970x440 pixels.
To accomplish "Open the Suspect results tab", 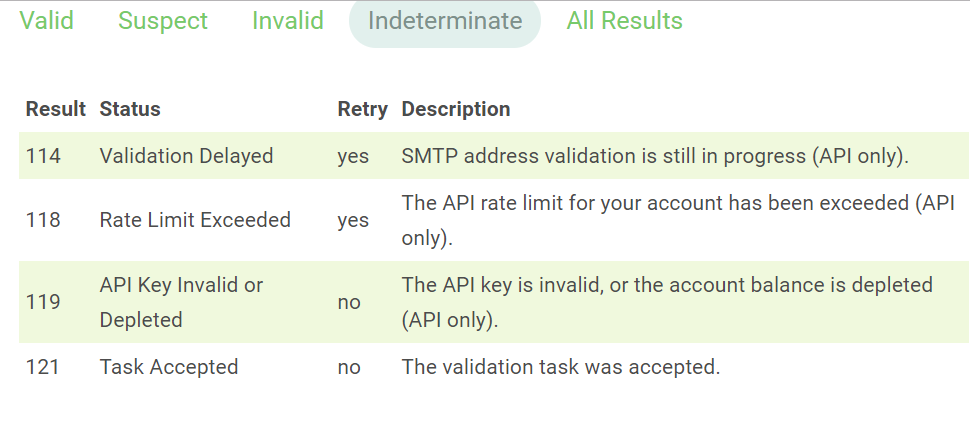I will tap(162, 21).
